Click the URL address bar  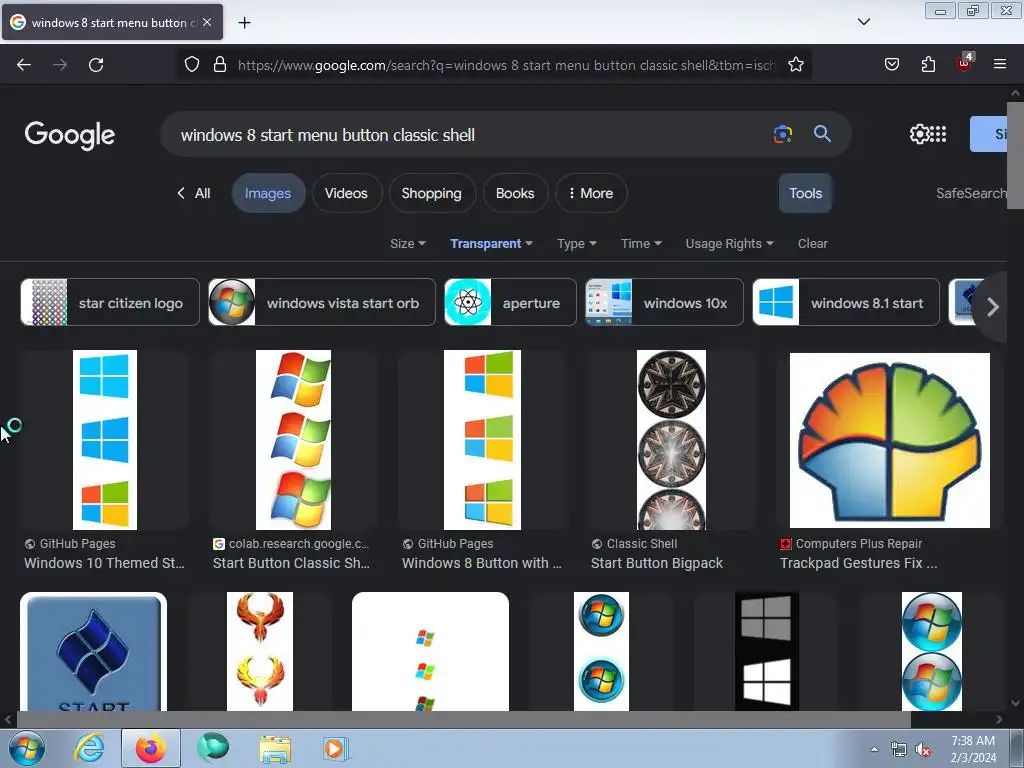pyautogui.click(x=506, y=65)
